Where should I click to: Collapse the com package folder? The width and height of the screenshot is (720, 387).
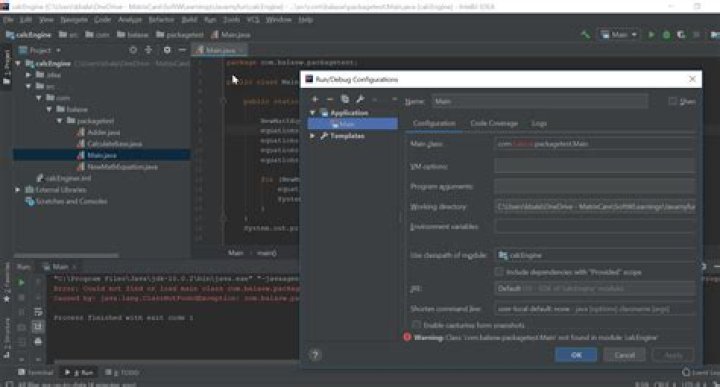tap(39, 98)
